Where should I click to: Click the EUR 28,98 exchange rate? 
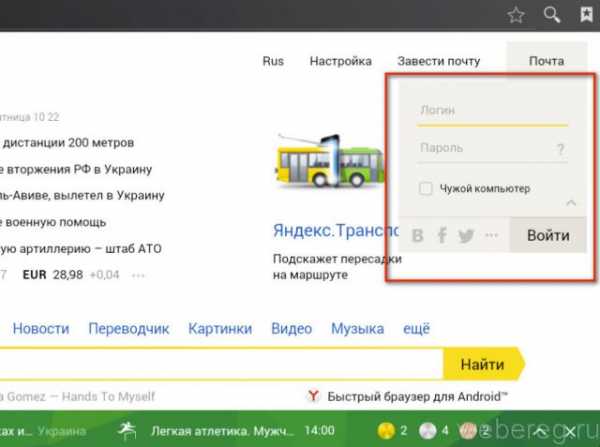(x=53, y=275)
